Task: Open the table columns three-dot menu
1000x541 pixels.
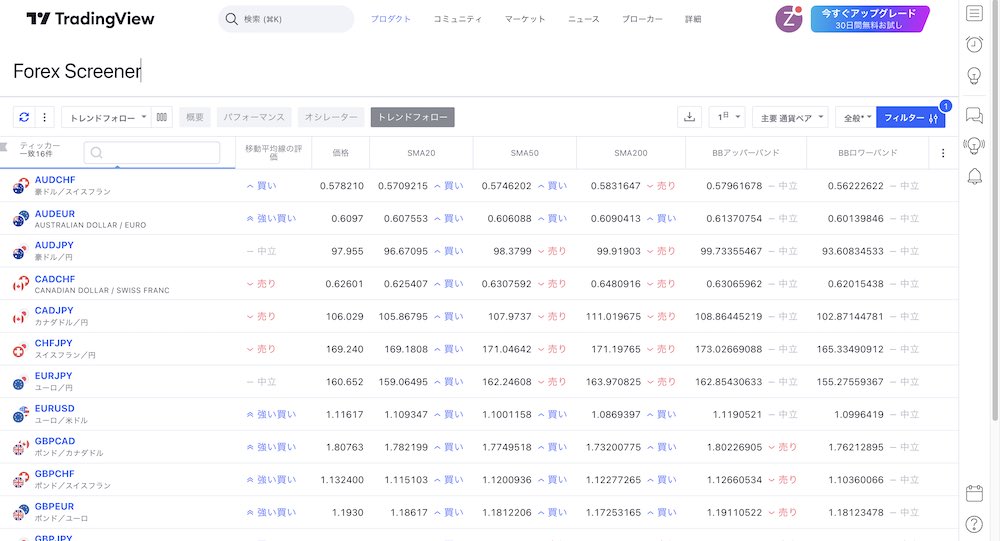Action: click(x=943, y=153)
